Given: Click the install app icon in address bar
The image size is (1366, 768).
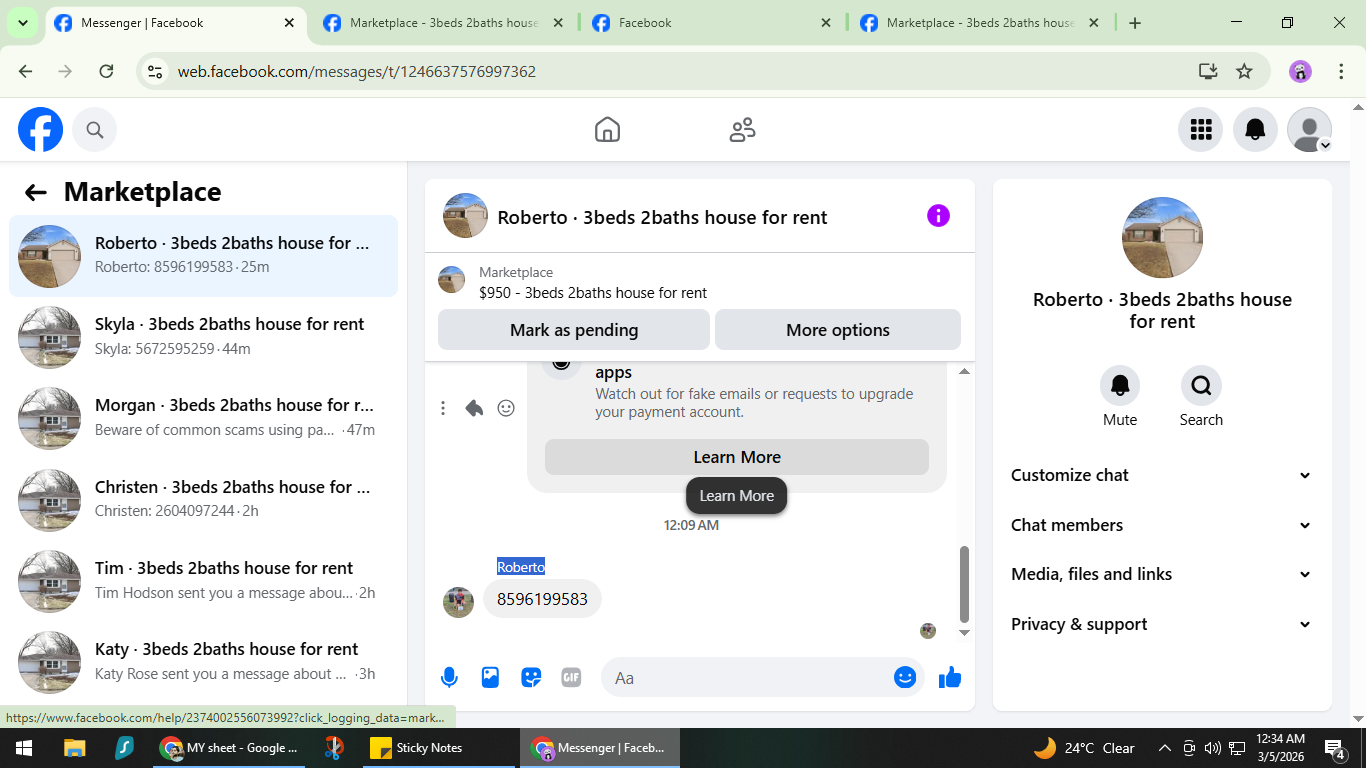Looking at the screenshot, I should coord(1208,71).
